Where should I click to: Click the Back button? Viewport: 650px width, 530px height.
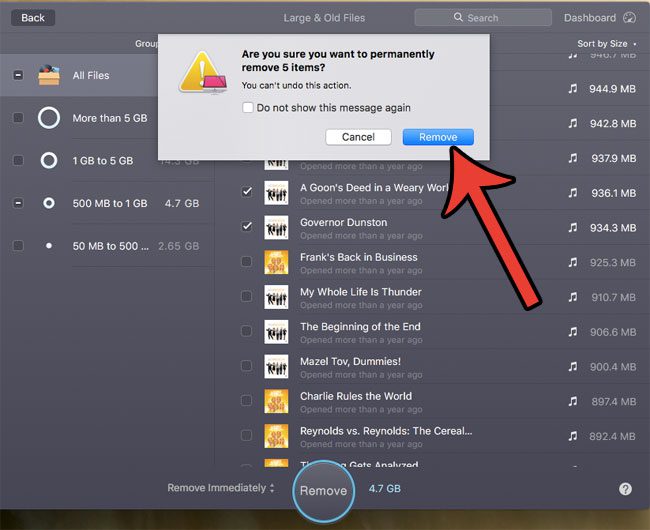pyautogui.click(x=33, y=18)
